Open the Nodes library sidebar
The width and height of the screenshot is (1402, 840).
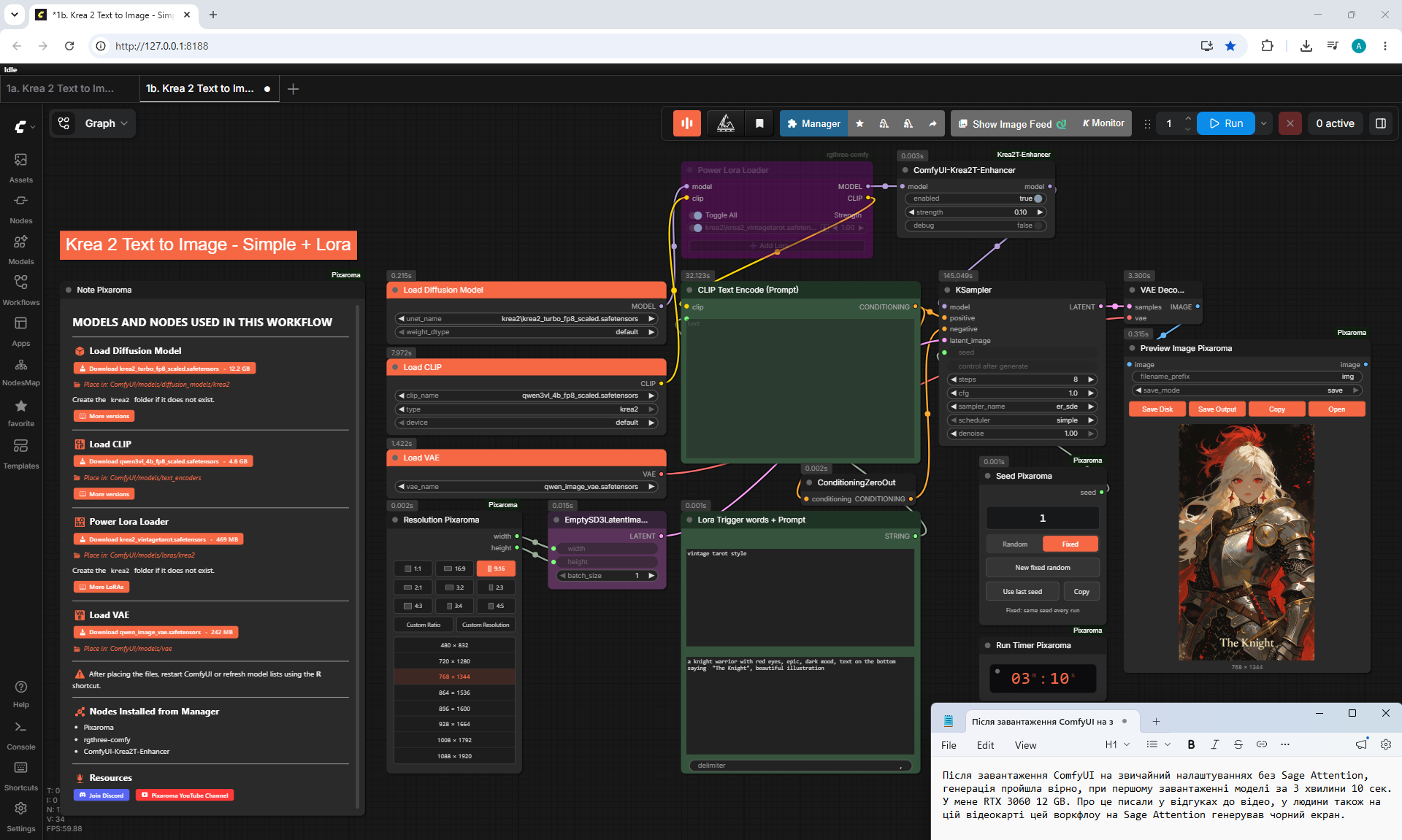pyautogui.click(x=20, y=209)
